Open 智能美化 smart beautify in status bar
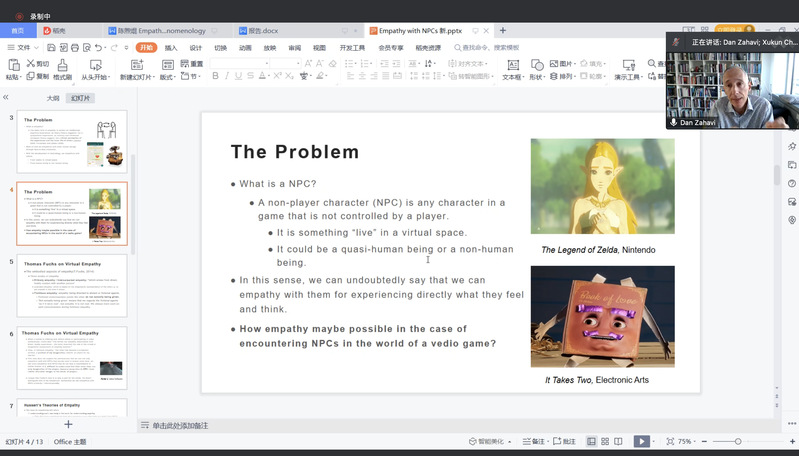799x456 pixels. click(490, 441)
